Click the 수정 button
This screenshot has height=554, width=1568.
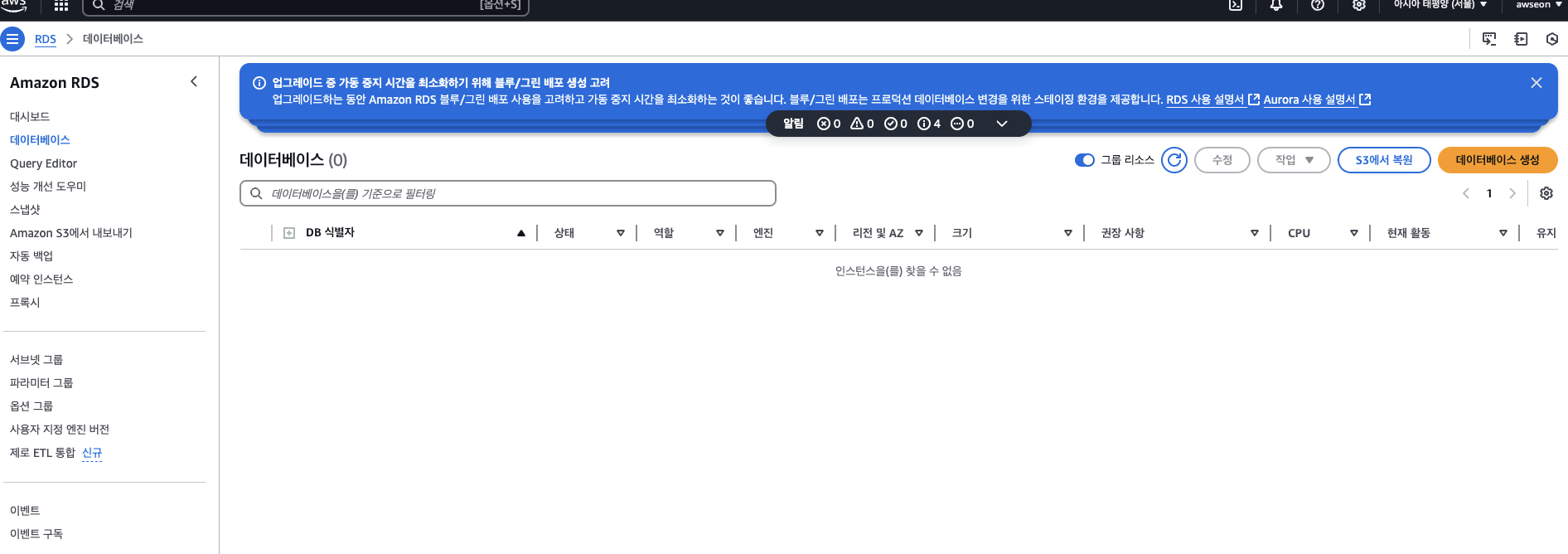[x=1222, y=160]
